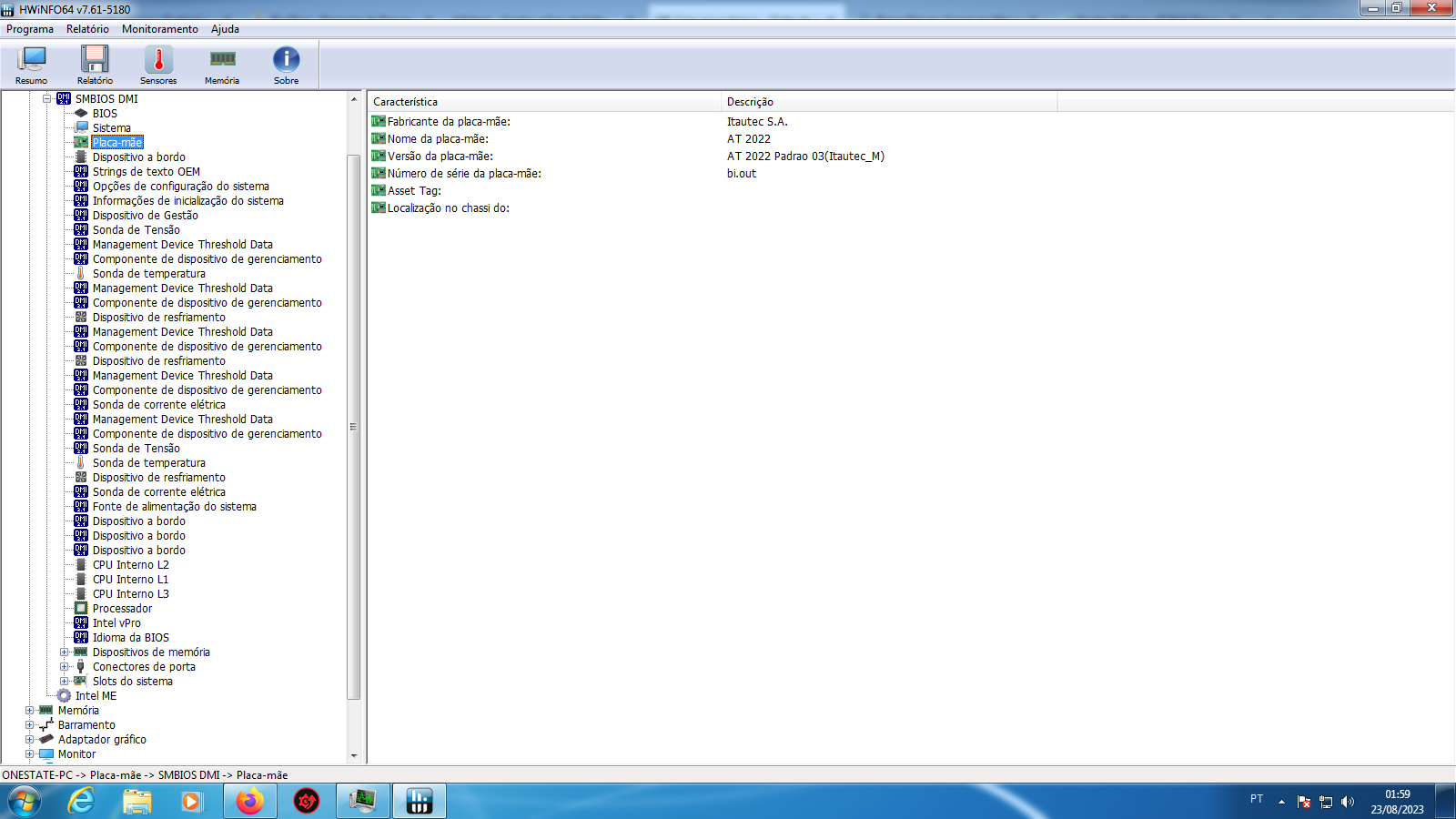Viewport: 1456px width, 819px height.
Task: Click the 'Itautec S.A.' value
Action: pyautogui.click(x=757, y=122)
